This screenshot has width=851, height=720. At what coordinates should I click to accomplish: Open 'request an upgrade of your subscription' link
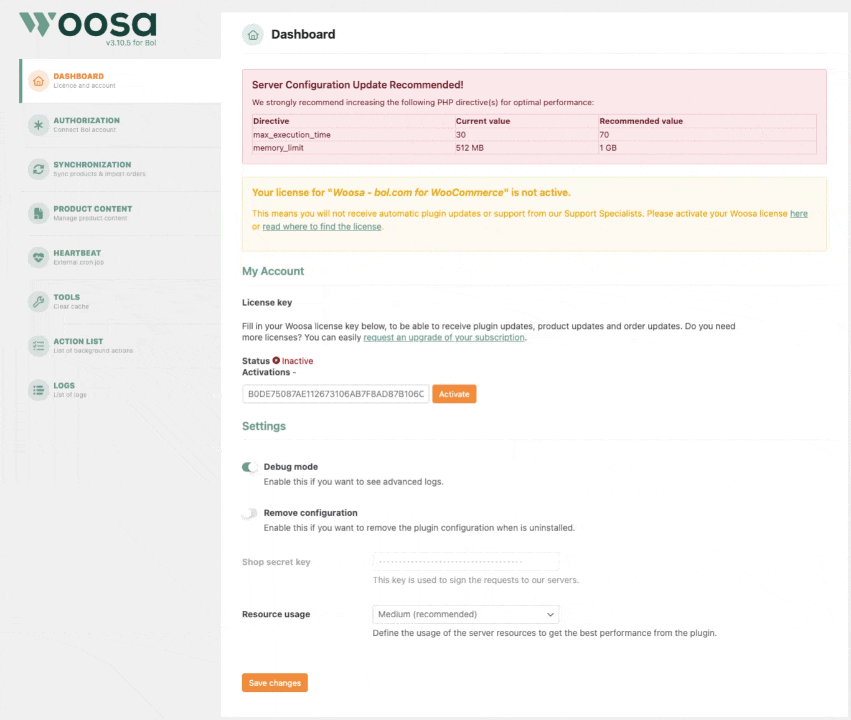coord(444,337)
